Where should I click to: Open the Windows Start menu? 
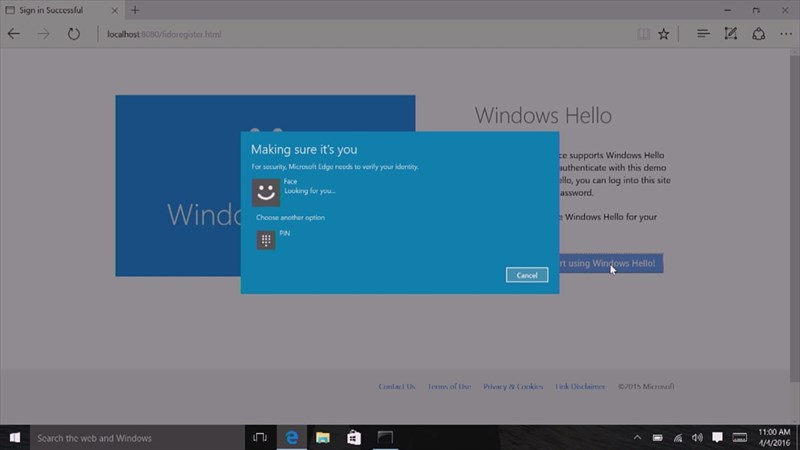point(15,437)
